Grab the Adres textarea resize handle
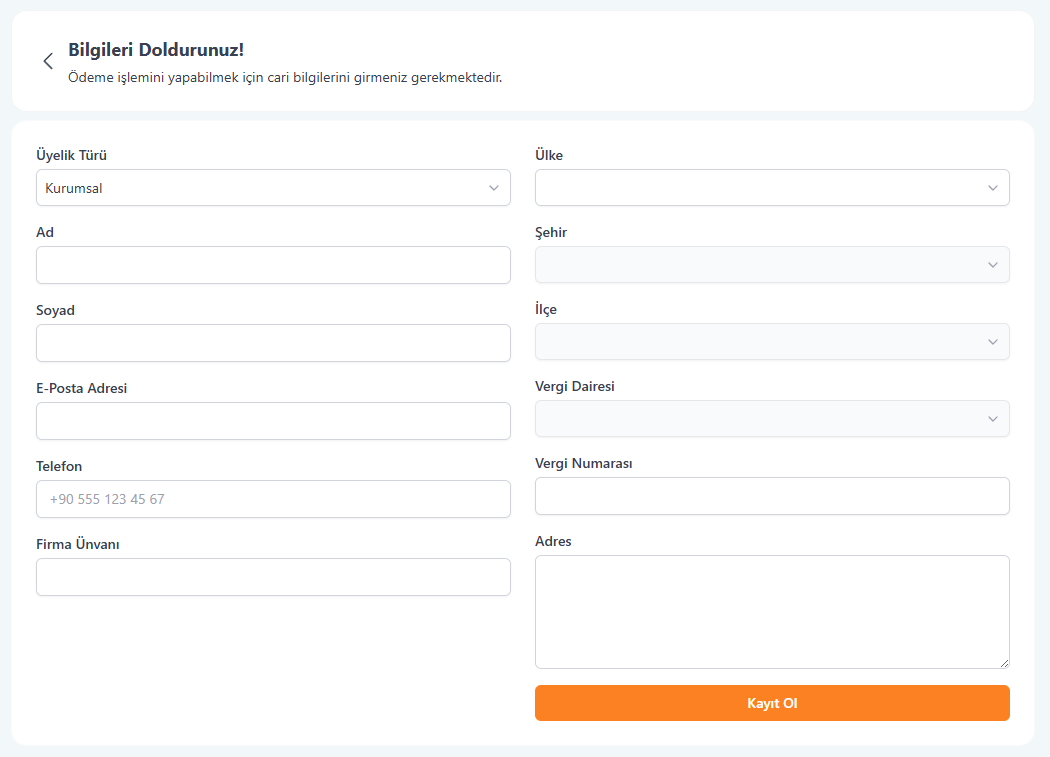The height and width of the screenshot is (757, 1050). (1004, 663)
